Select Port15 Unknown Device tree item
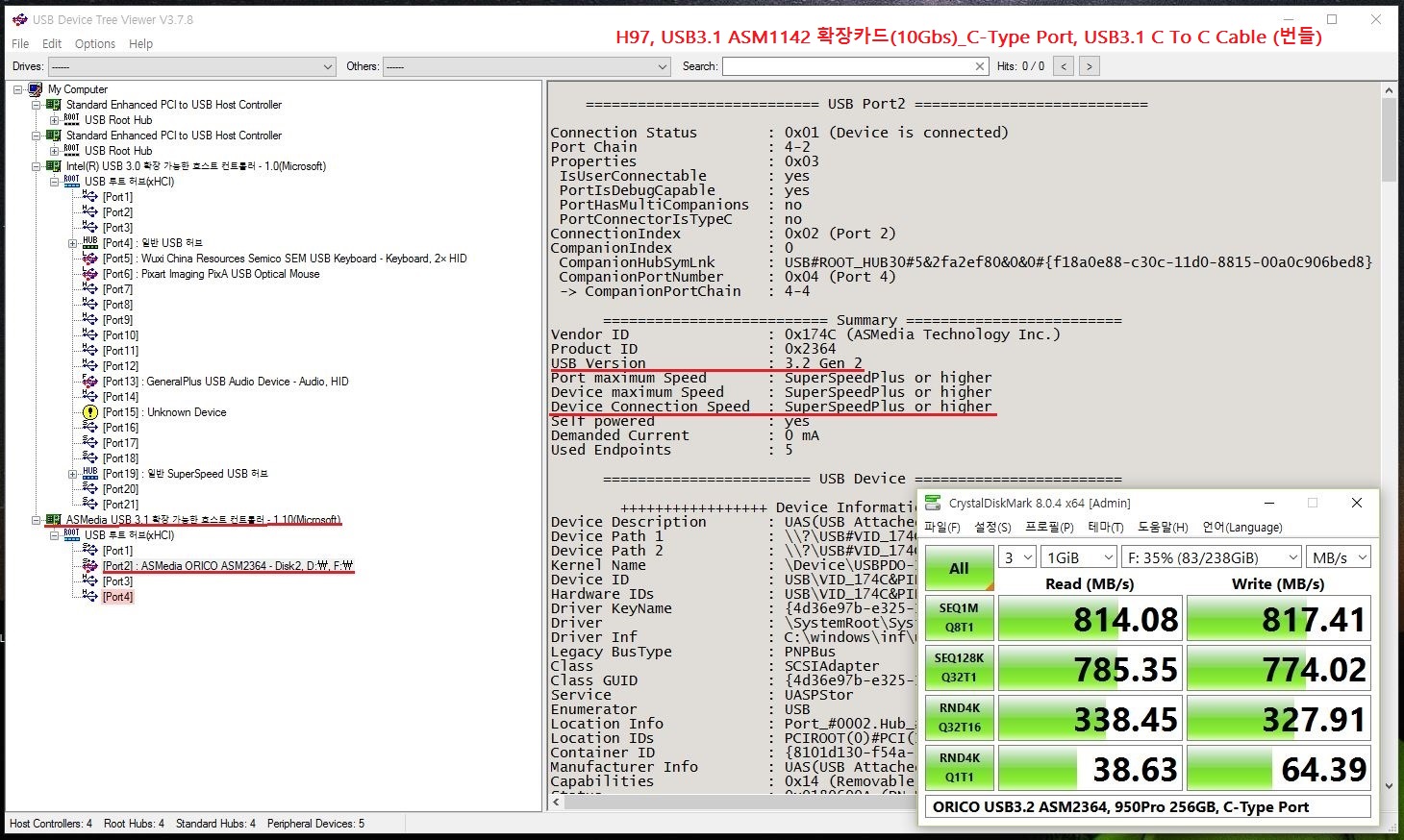The width and height of the screenshot is (1404, 840). [164, 412]
